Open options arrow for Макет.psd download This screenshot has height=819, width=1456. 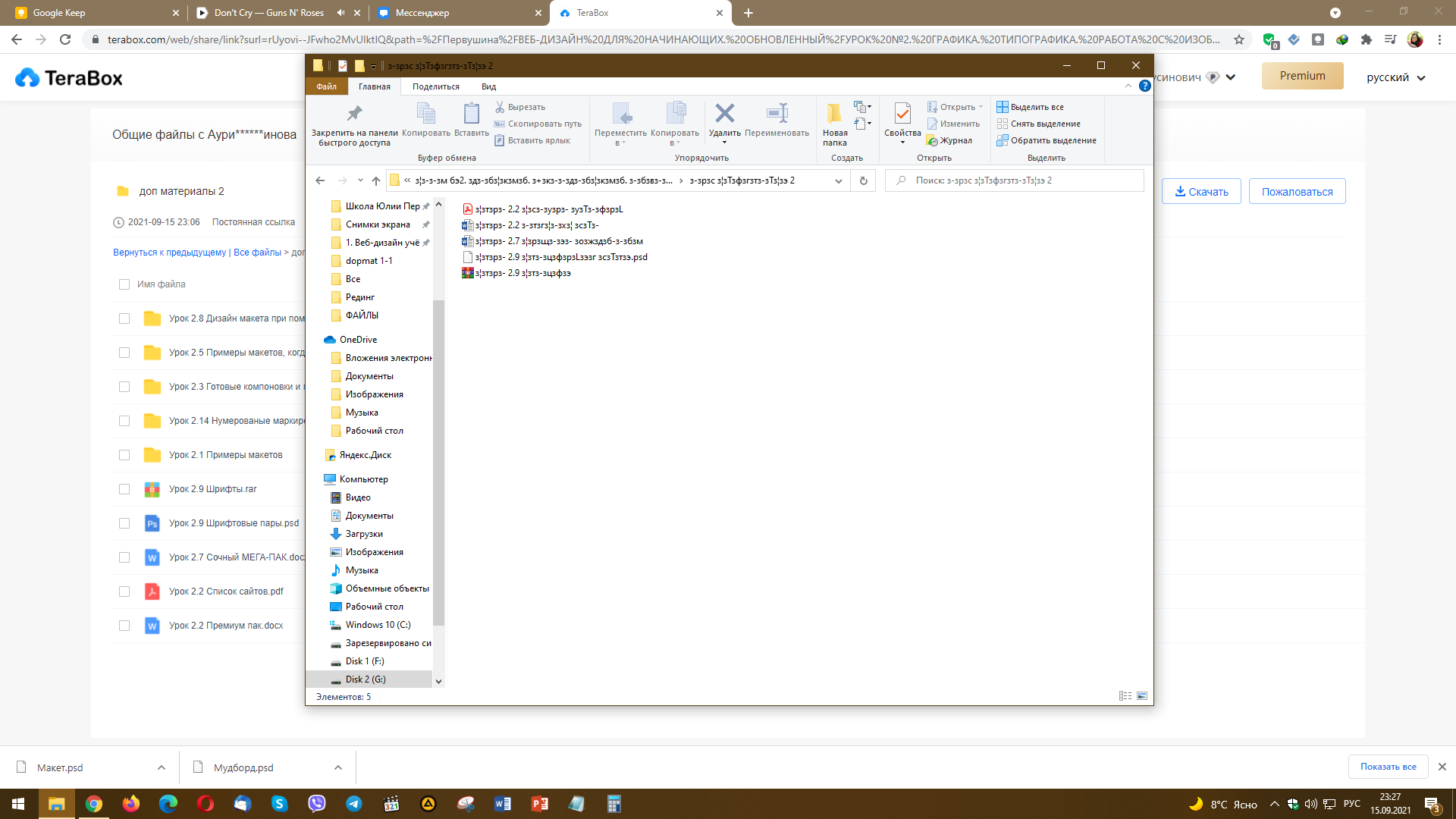coord(162,767)
